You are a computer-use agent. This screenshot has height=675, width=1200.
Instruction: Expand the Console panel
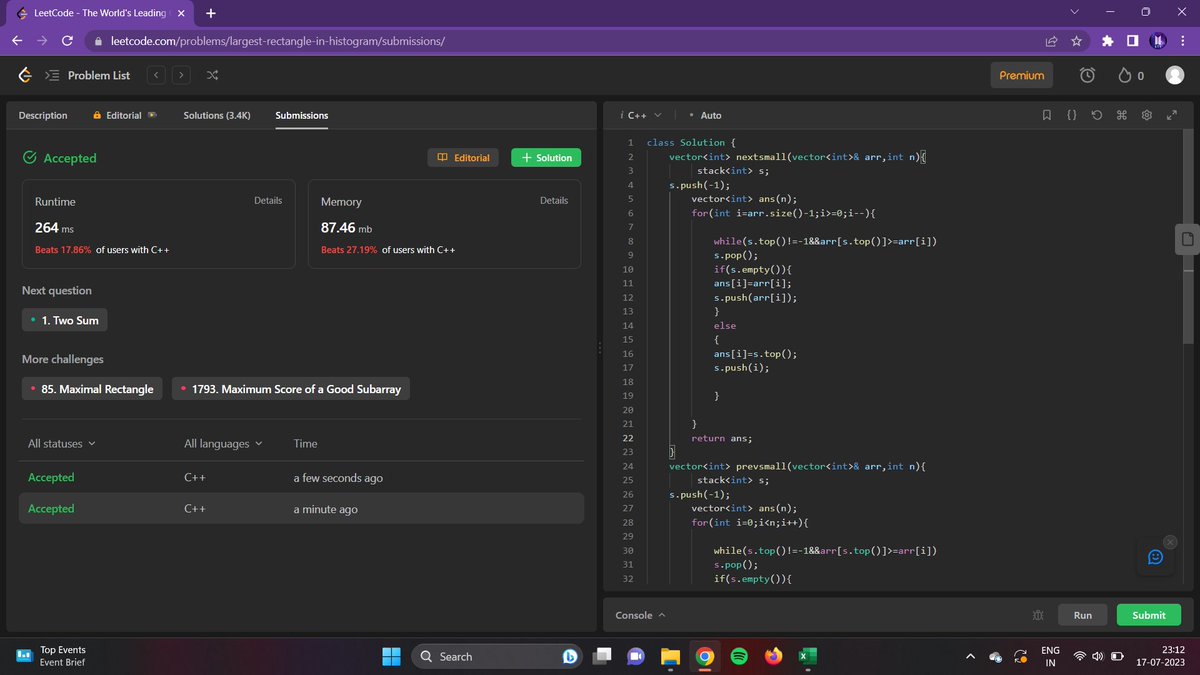[x=637, y=614]
